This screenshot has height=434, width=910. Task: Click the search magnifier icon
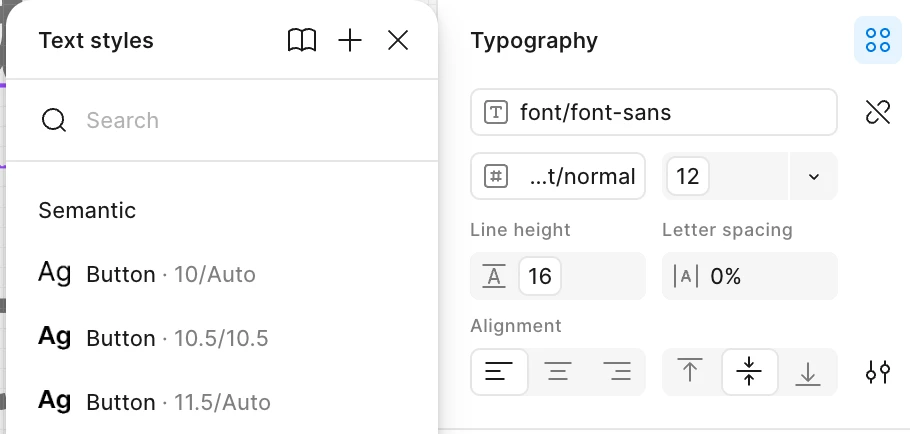(54, 121)
